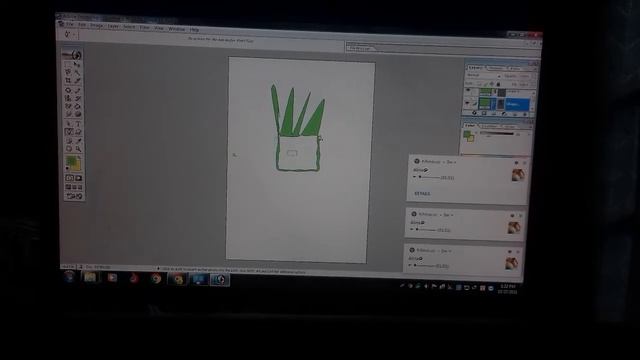Open the Normal blend mode dropdown
640x360 pixels.
pyautogui.click(x=484, y=76)
